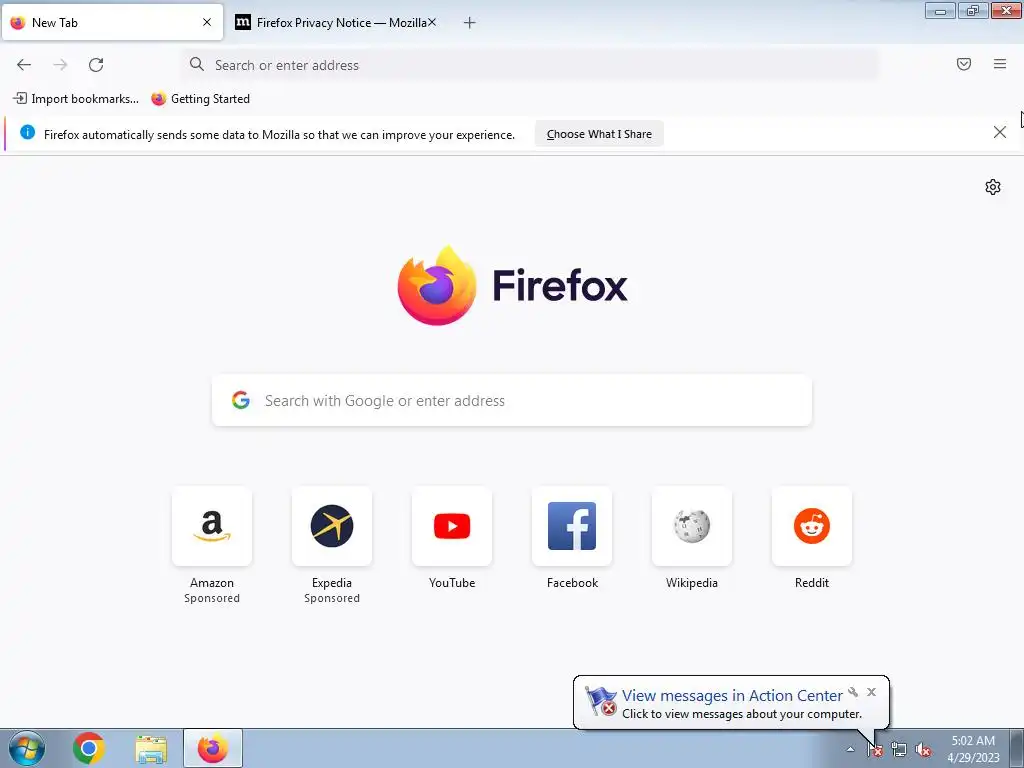Click the info icon in notification bar
Screen dimensions: 1024x768
(x=27, y=133)
